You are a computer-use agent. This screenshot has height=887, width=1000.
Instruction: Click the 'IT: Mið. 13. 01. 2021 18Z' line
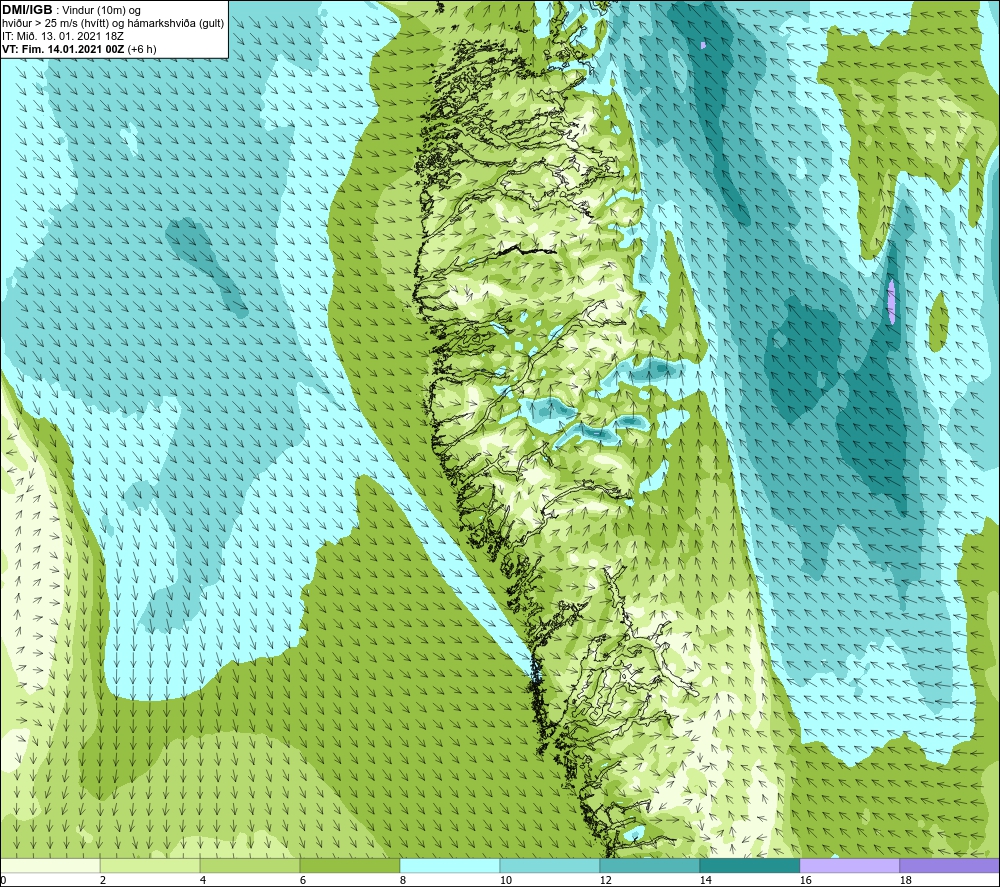pyautogui.click(x=63, y=36)
